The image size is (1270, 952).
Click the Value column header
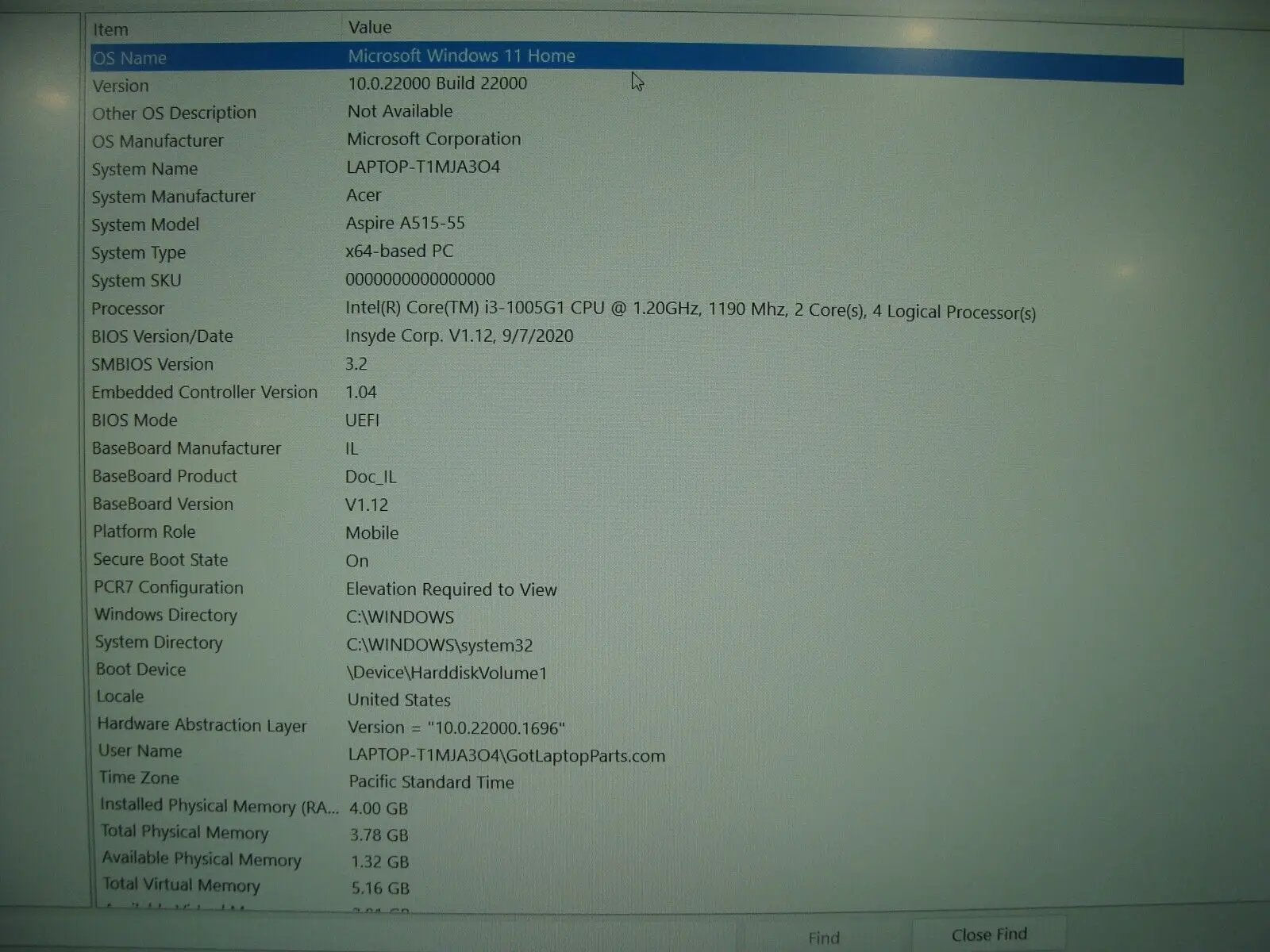370,27
